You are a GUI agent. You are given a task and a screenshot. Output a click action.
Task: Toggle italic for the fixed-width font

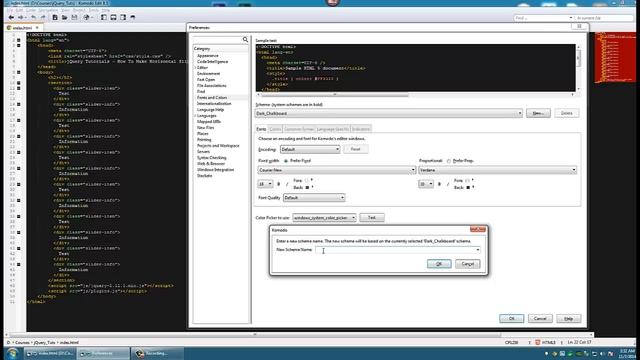tap(287, 184)
